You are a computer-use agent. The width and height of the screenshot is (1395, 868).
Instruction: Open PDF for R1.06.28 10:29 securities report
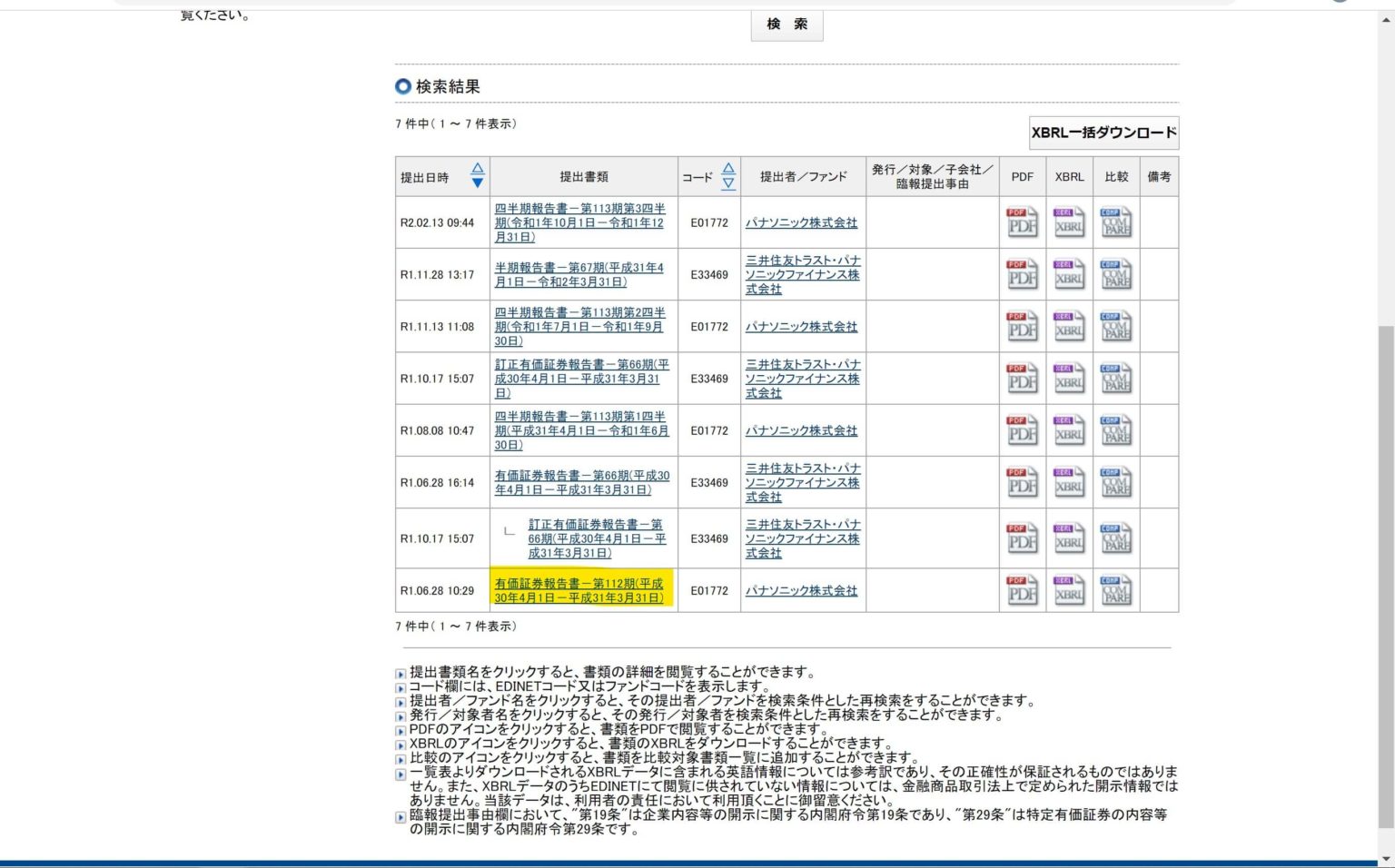pyautogui.click(x=1022, y=591)
